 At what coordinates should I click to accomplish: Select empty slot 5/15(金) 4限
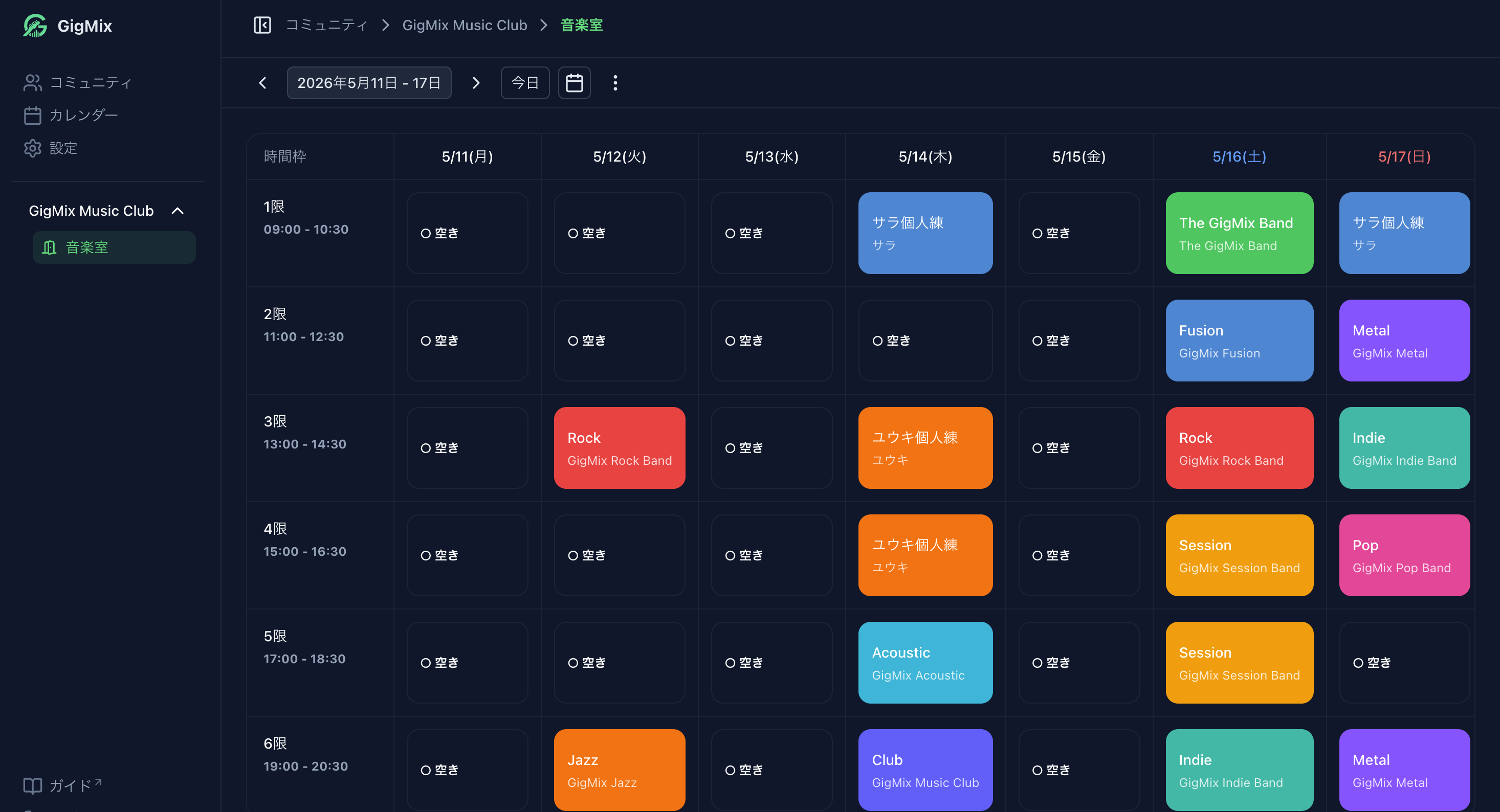click(1079, 555)
